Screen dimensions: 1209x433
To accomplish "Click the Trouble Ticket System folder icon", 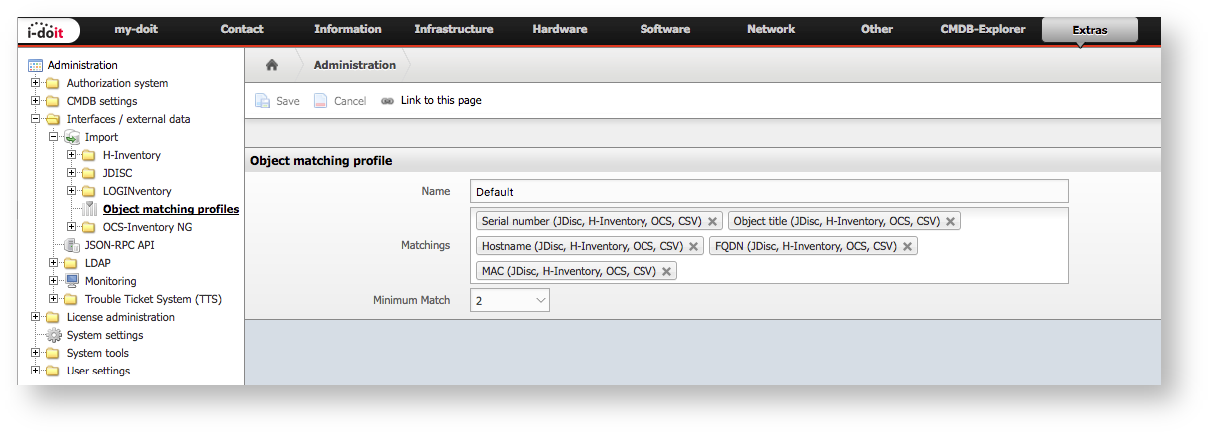I will point(71,299).
